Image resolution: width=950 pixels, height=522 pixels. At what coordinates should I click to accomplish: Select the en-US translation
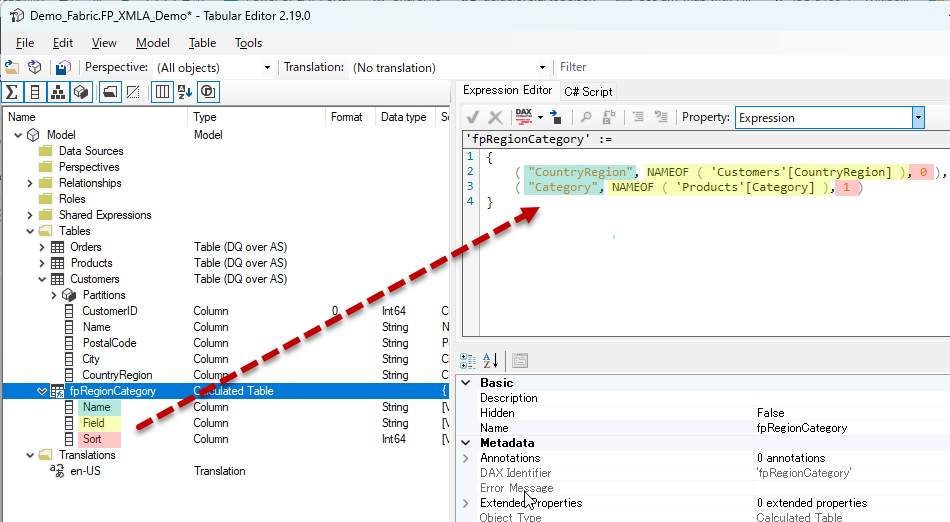coord(85,471)
